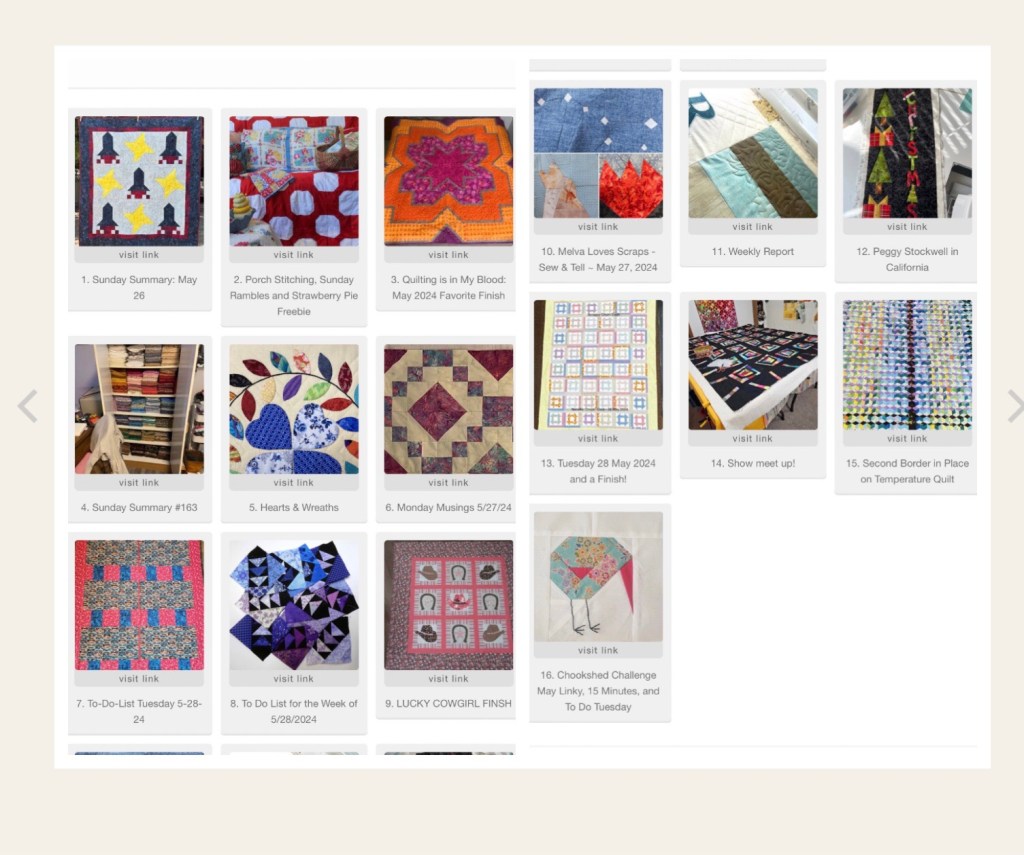1024x855 pixels.
Task: Open the orange star quilt thumbnail
Action: [x=448, y=181]
